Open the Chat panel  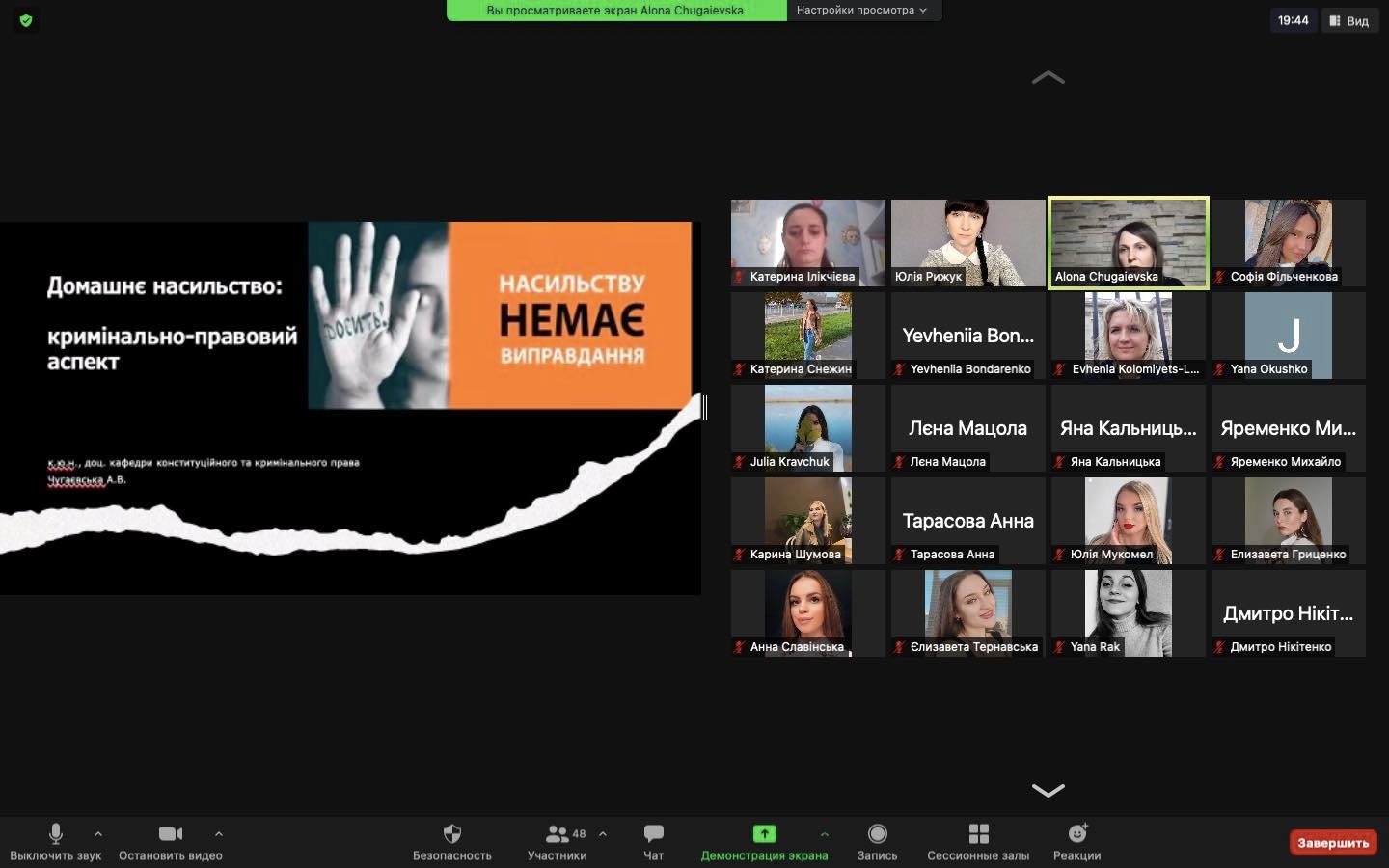[653, 833]
